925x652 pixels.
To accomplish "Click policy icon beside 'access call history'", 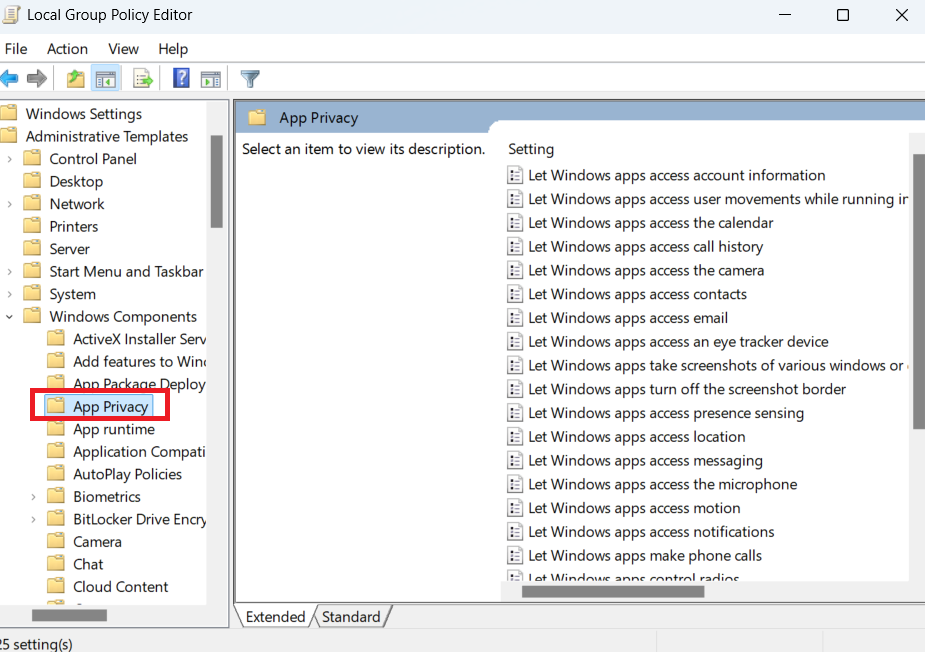I will [515, 247].
